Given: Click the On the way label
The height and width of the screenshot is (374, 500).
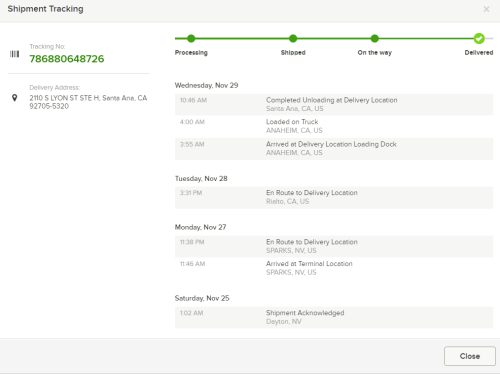Looking at the screenshot, I should click(375, 53).
